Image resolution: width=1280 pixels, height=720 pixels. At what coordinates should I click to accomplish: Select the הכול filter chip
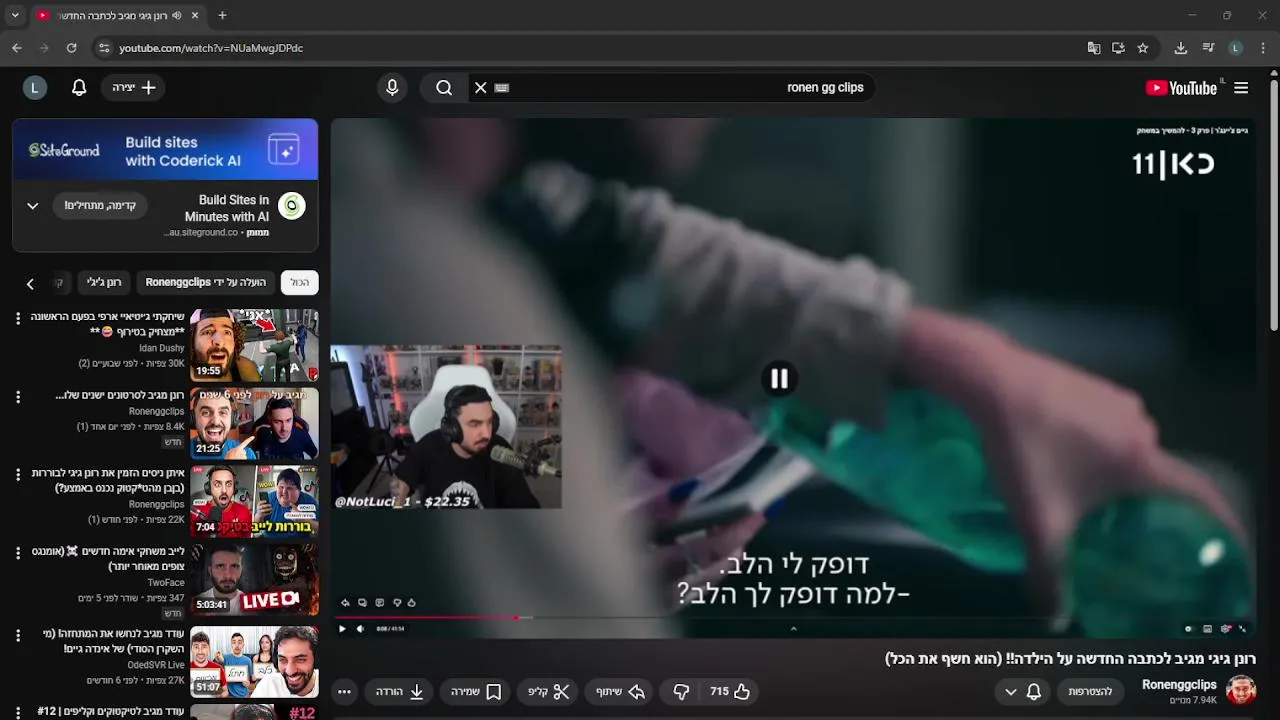300,283
